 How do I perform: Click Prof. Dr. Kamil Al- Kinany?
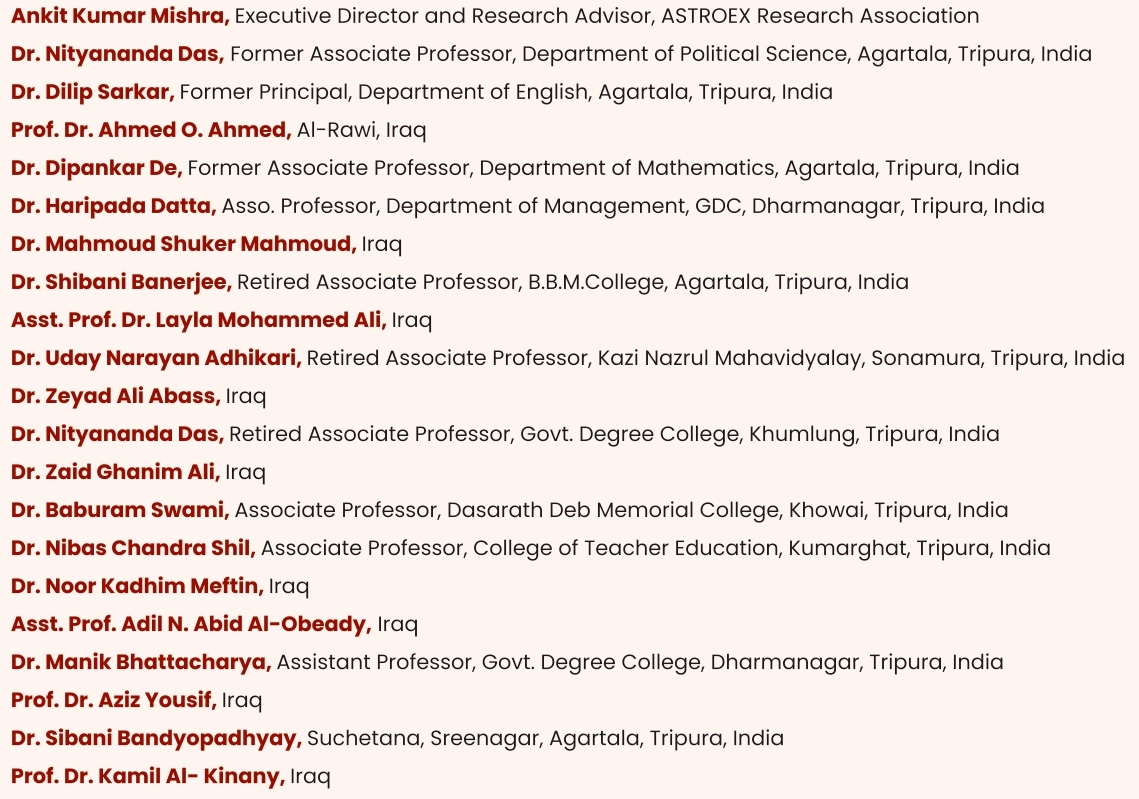[x=148, y=776]
